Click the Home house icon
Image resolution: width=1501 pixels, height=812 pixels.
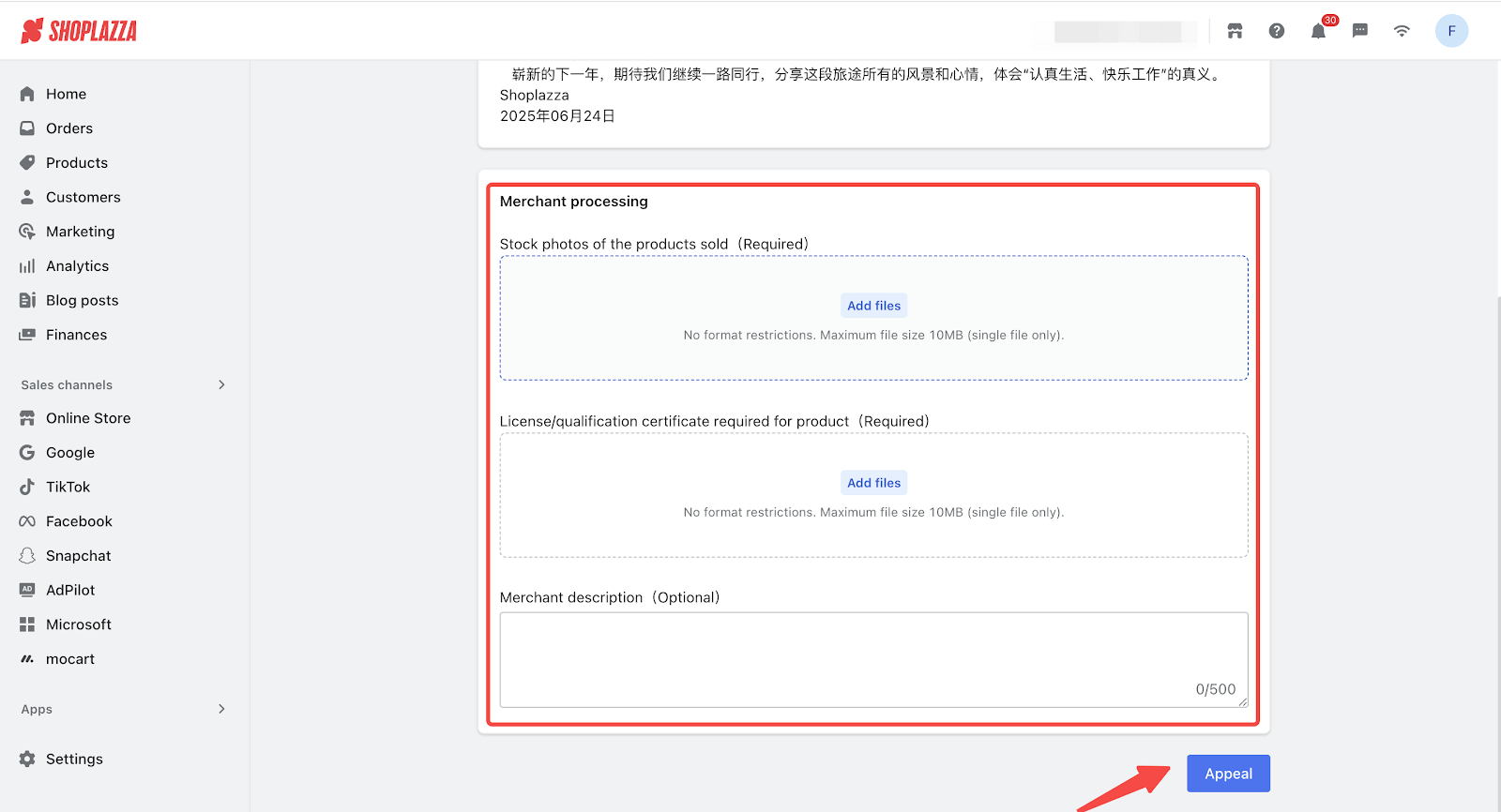tap(27, 94)
